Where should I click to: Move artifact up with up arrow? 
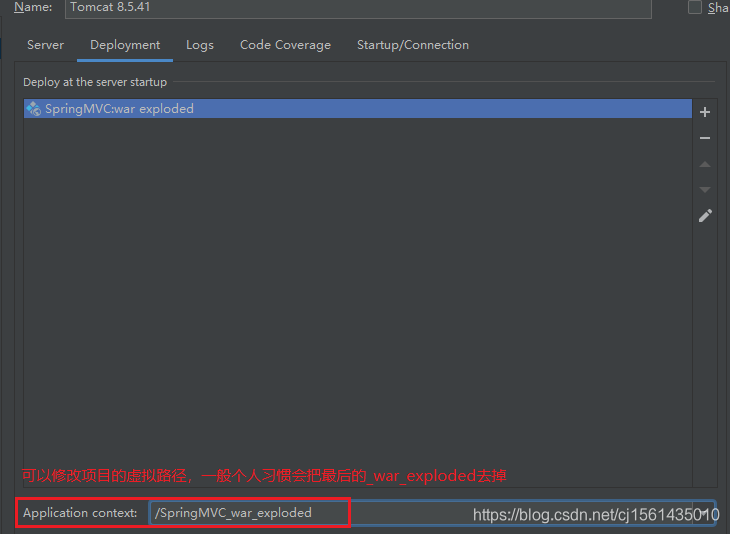click(x=705, y=164)
